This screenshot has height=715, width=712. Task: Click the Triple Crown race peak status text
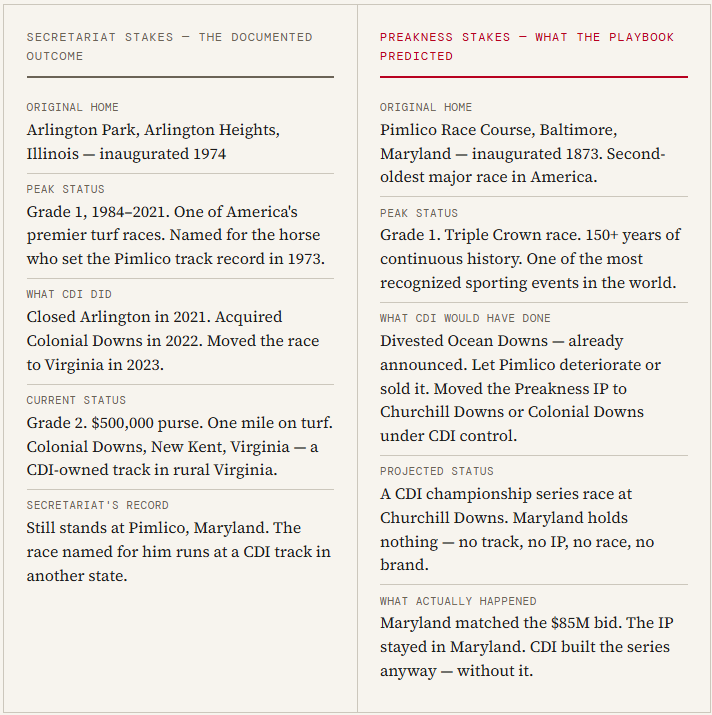(x=530, y=259)
